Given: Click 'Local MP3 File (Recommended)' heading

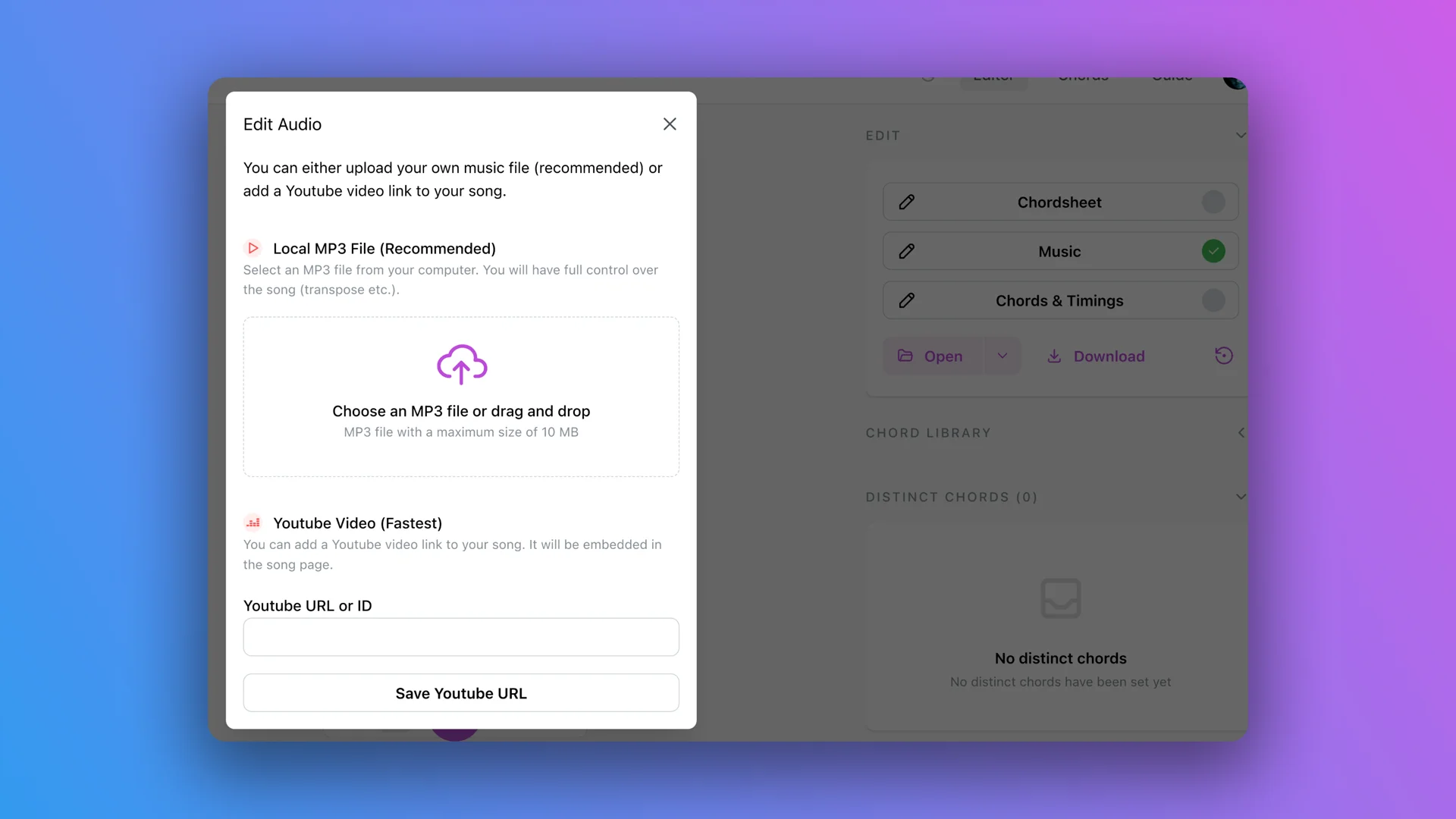Looking at the screenshot, I should click(384, 249).
